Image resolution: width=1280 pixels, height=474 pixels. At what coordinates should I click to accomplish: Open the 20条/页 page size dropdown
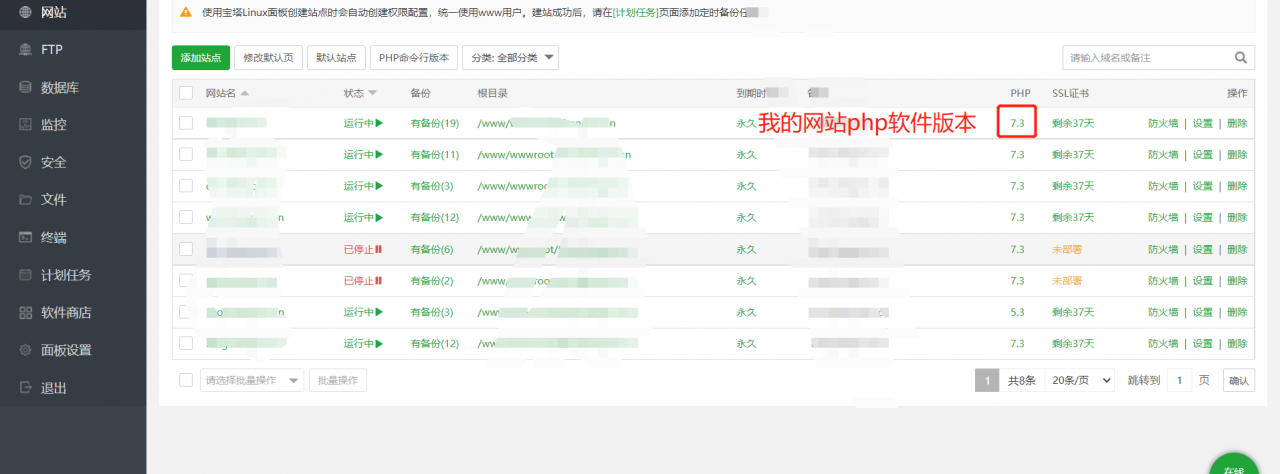(1080, 380)
